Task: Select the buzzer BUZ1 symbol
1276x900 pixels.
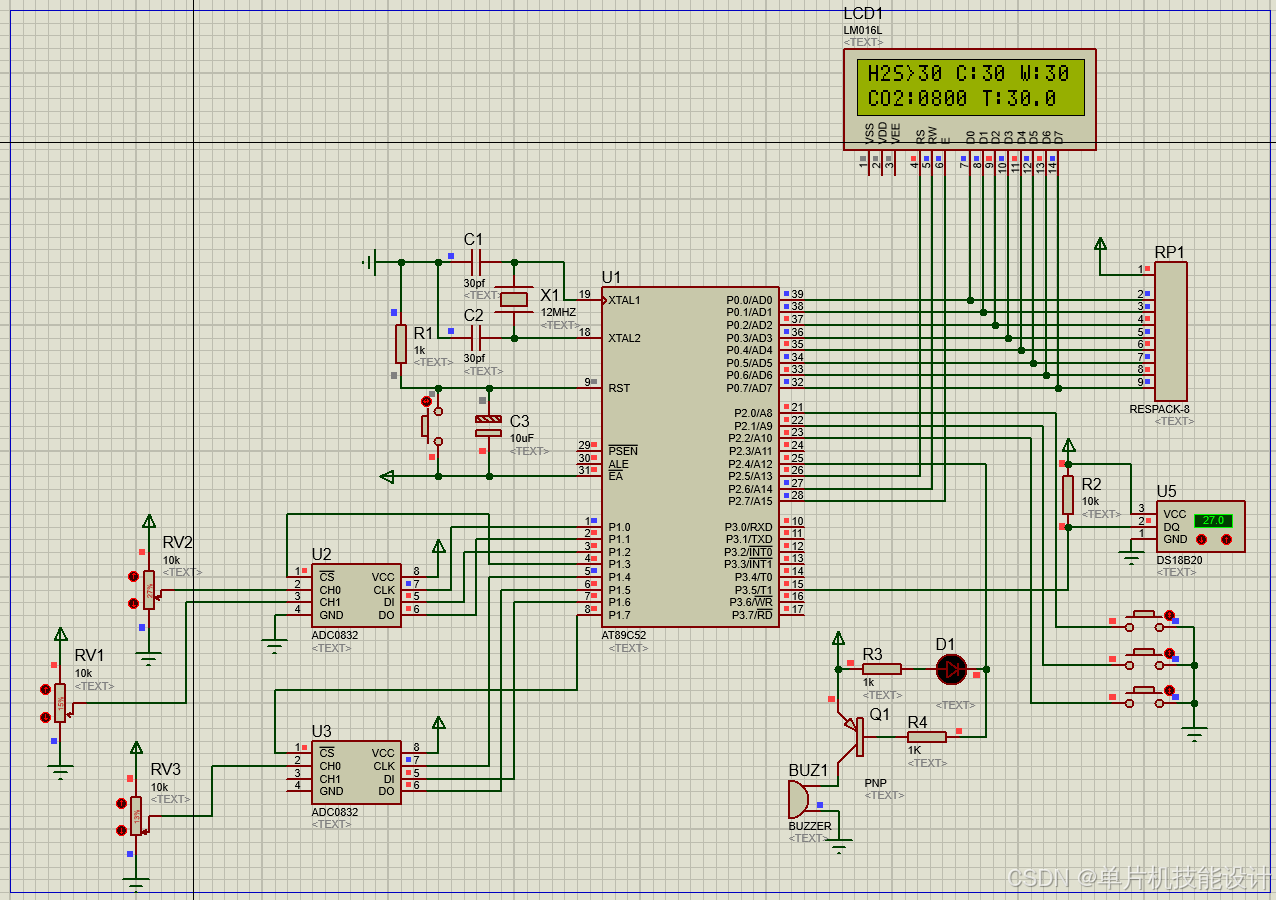Action: [799, 800]
